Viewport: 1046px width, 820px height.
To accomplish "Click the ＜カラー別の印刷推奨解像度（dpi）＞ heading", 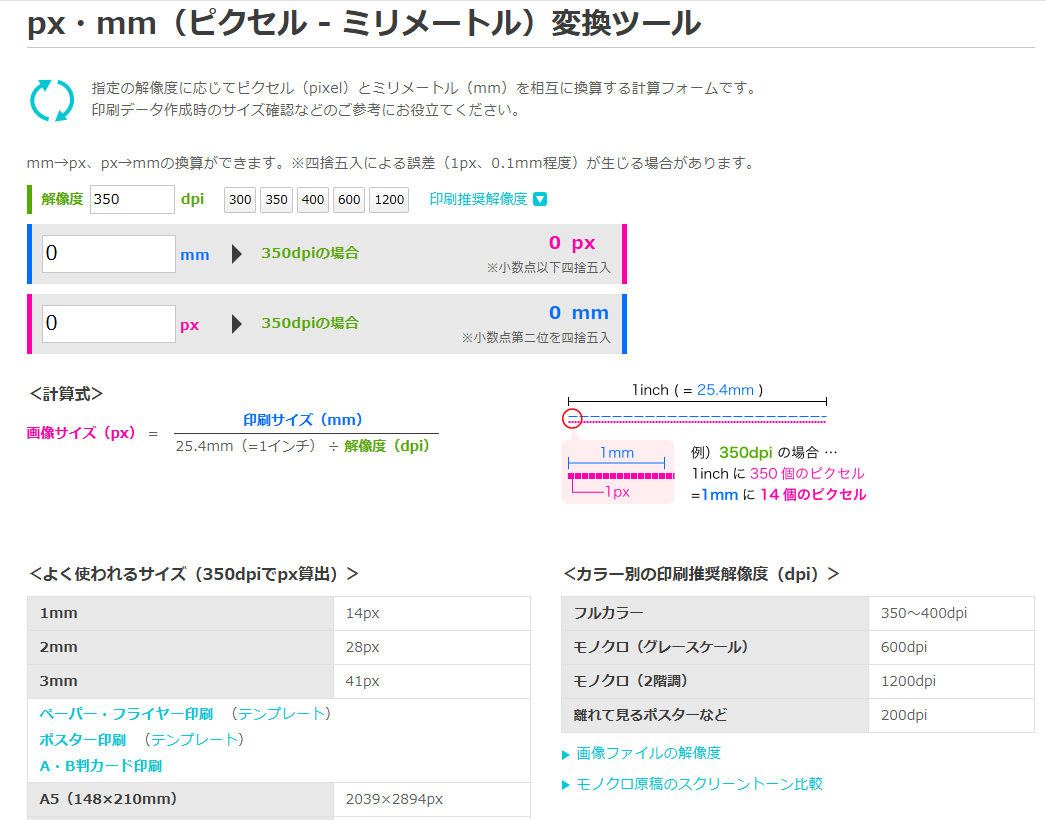I will coord(701,574).
